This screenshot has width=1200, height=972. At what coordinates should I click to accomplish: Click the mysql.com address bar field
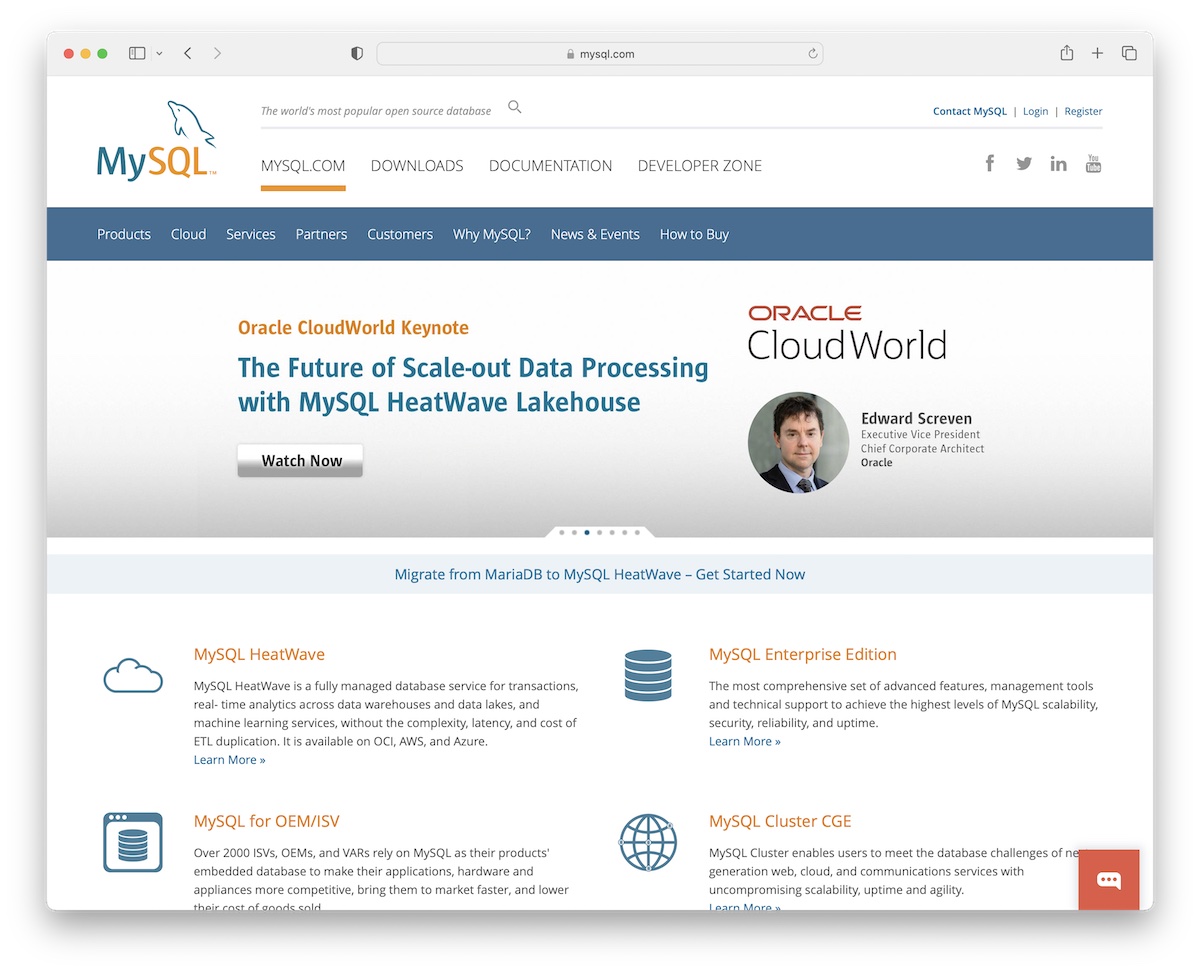coord(600,54)
